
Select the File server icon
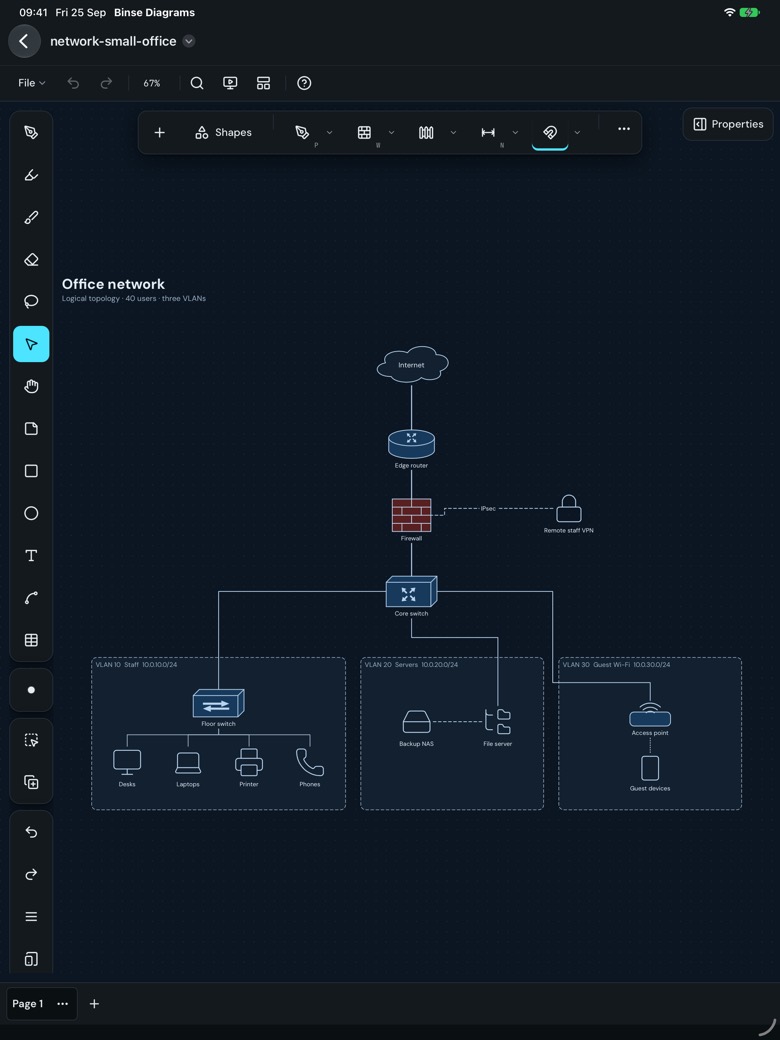point(497,722)
